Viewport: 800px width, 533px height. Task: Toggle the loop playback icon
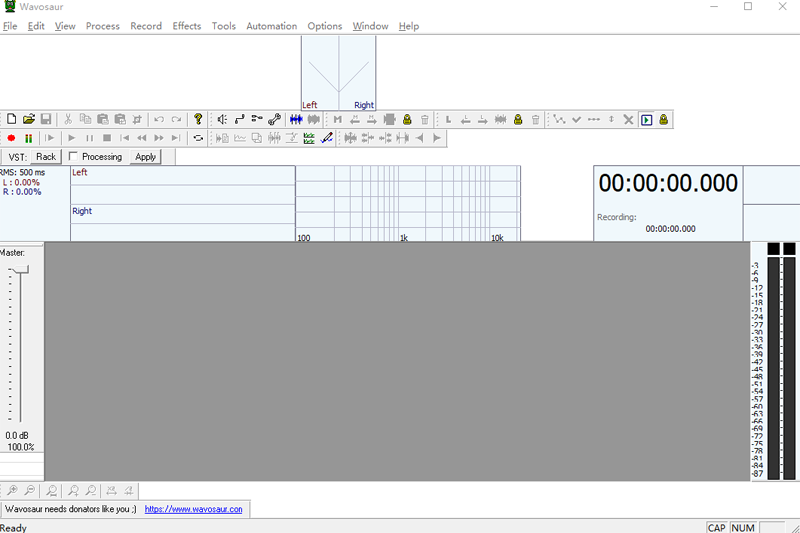click(198, 138)
